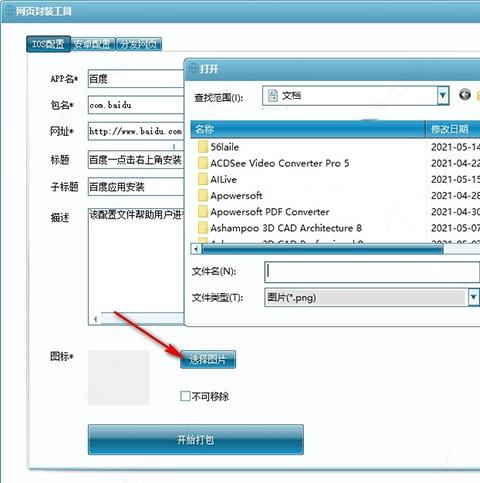This screenshot has height=483, width=480.
Task: Click the 2021-05-14 date of 56laile
Action: [455, 147]
